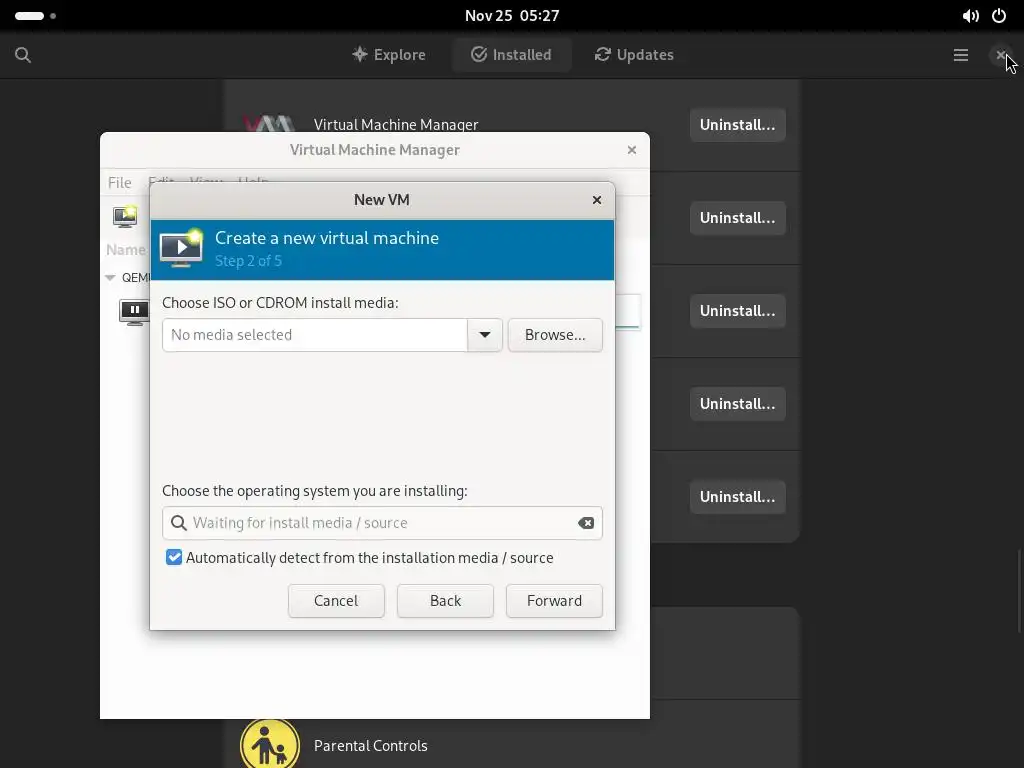The height and width of the screenshot is (768, 1024).
Task: Click Forward to next step
Action: pos(554,601)
